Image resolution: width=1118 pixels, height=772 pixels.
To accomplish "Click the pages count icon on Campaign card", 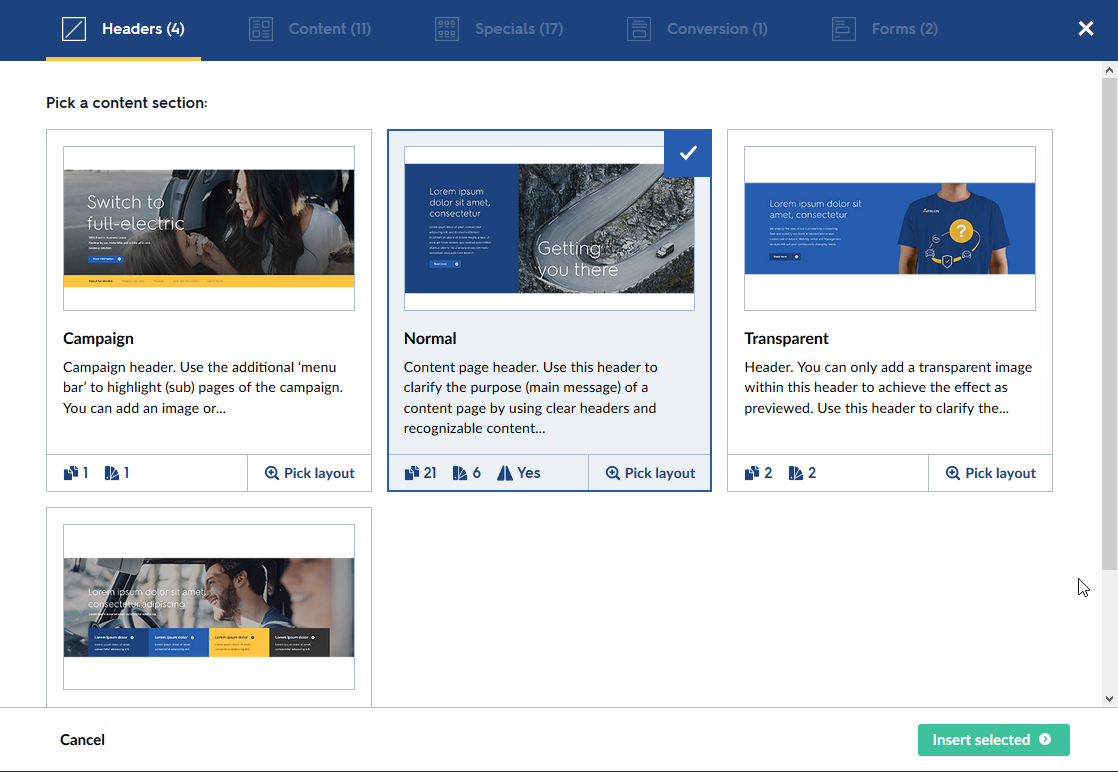I will 71,473.
